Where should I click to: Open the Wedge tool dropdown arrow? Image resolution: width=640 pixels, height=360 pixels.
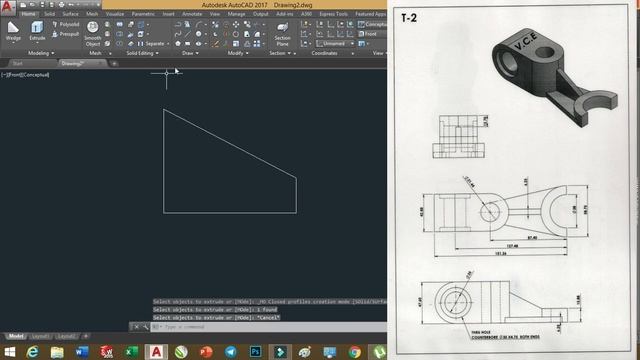(13, 42)
